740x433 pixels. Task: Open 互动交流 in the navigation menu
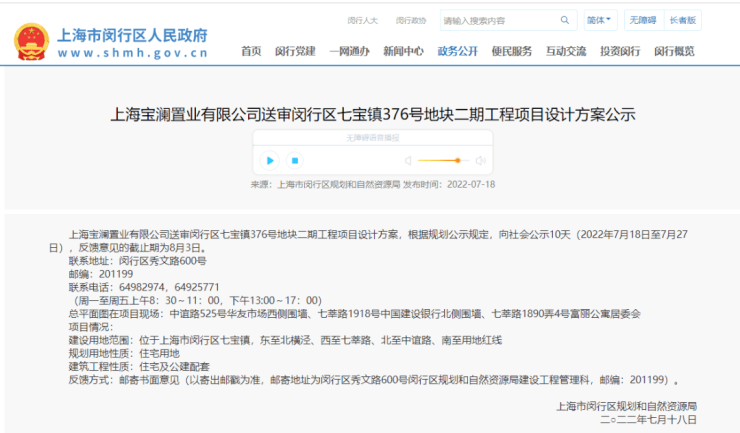[566, 51]
